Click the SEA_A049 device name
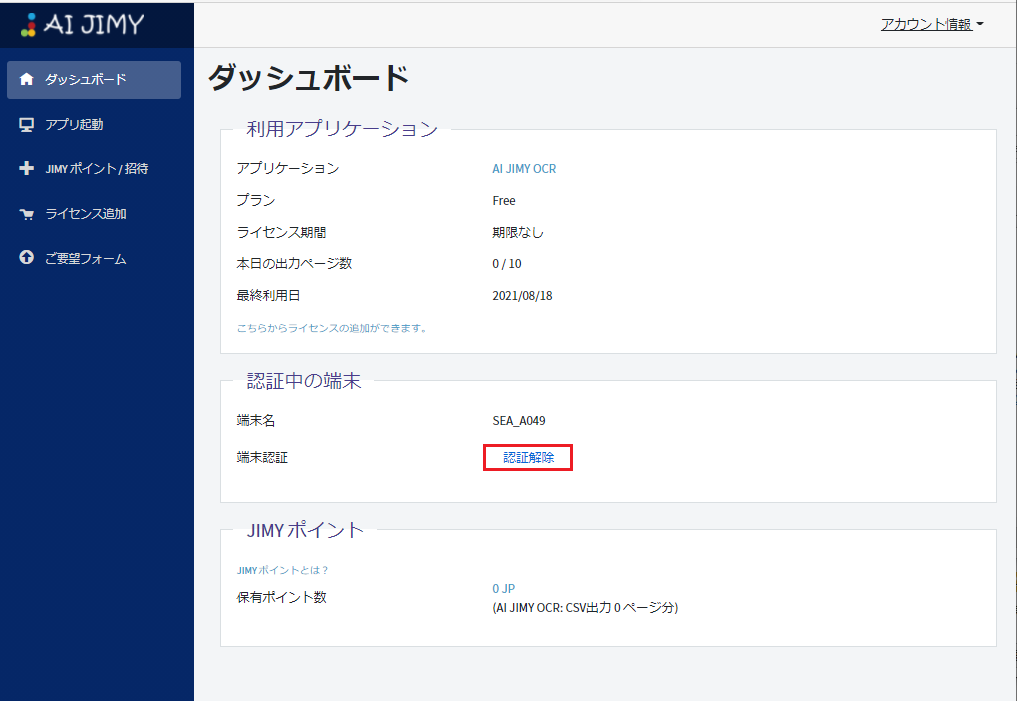 pyautogui.click(x=519, y=421)
